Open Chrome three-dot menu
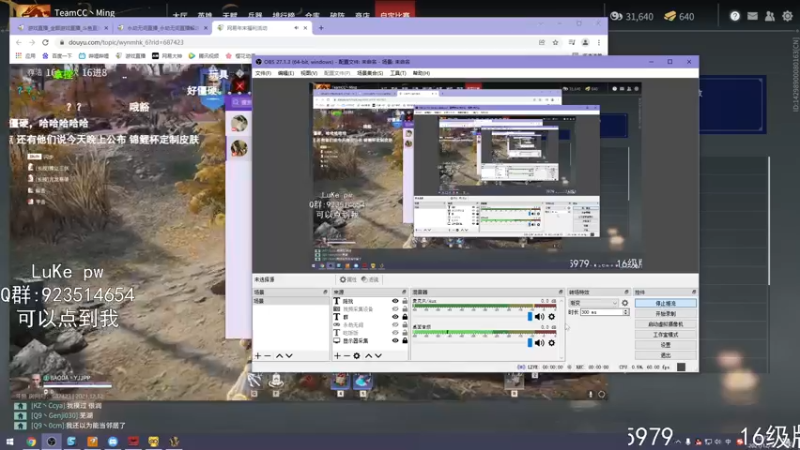Screen dimensions: 800x450 click(599, 42)
